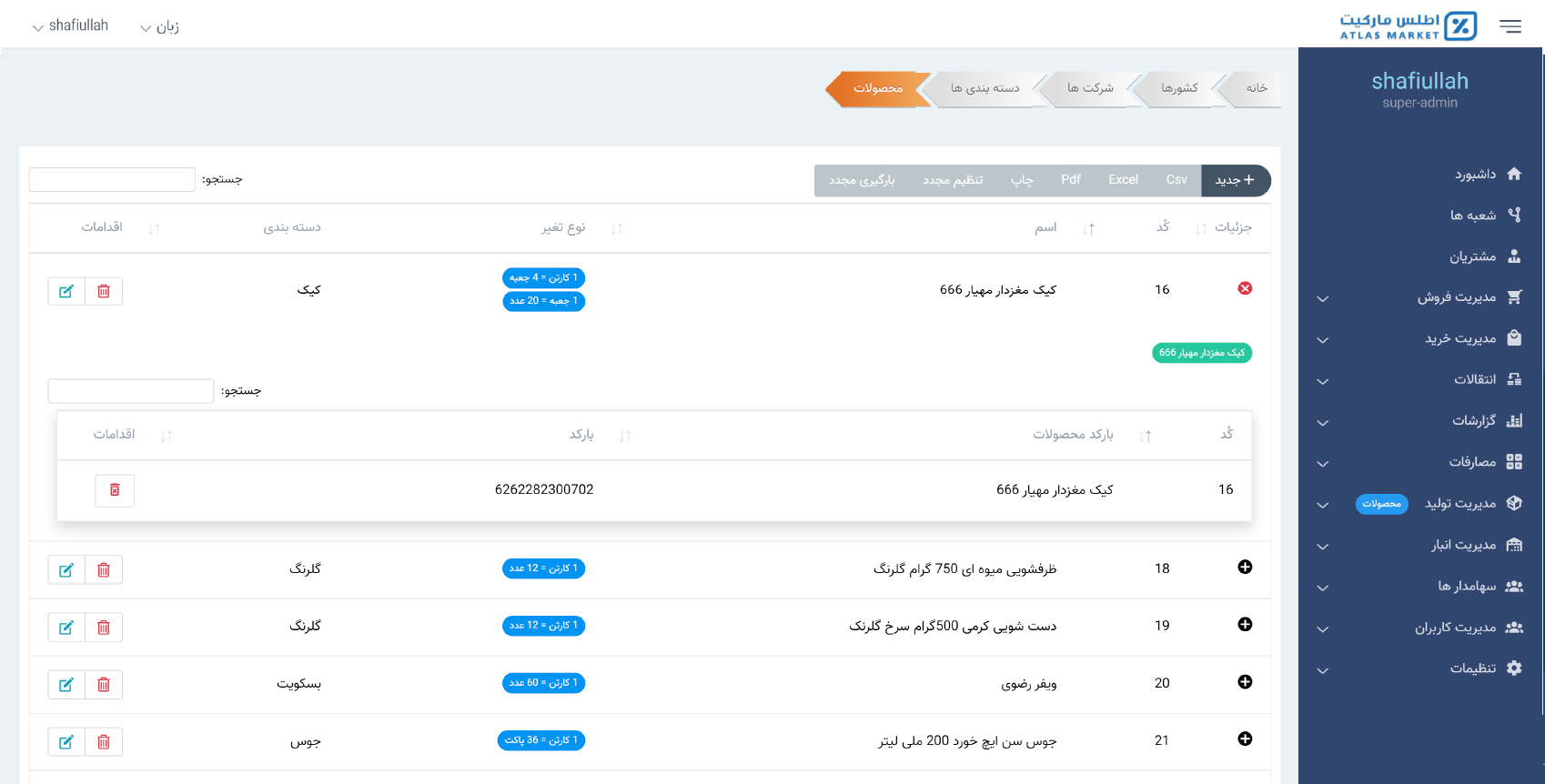1545x784 pixels.
Task: Collapse details of product row 16
Action: coord(1245,288)
